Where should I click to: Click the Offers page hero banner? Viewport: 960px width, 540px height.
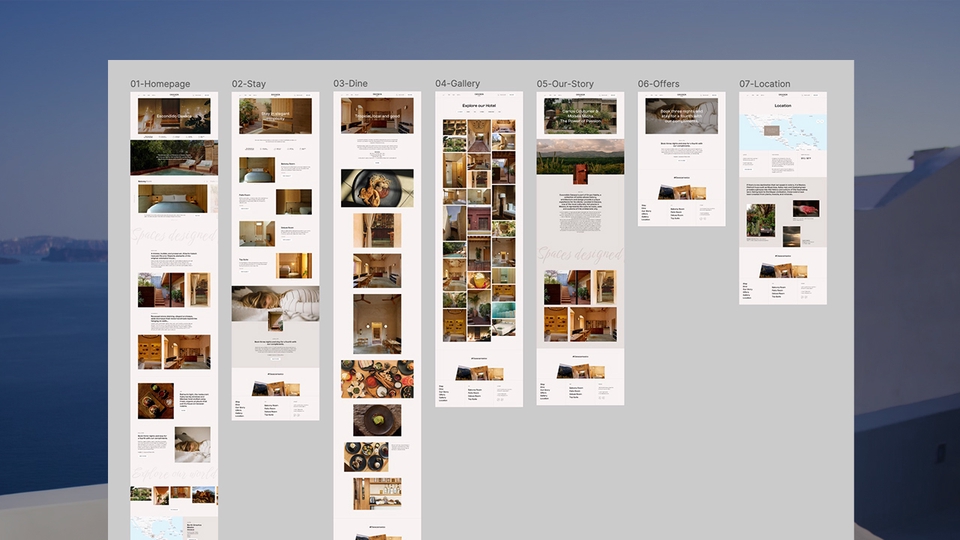tap(681, 116)
